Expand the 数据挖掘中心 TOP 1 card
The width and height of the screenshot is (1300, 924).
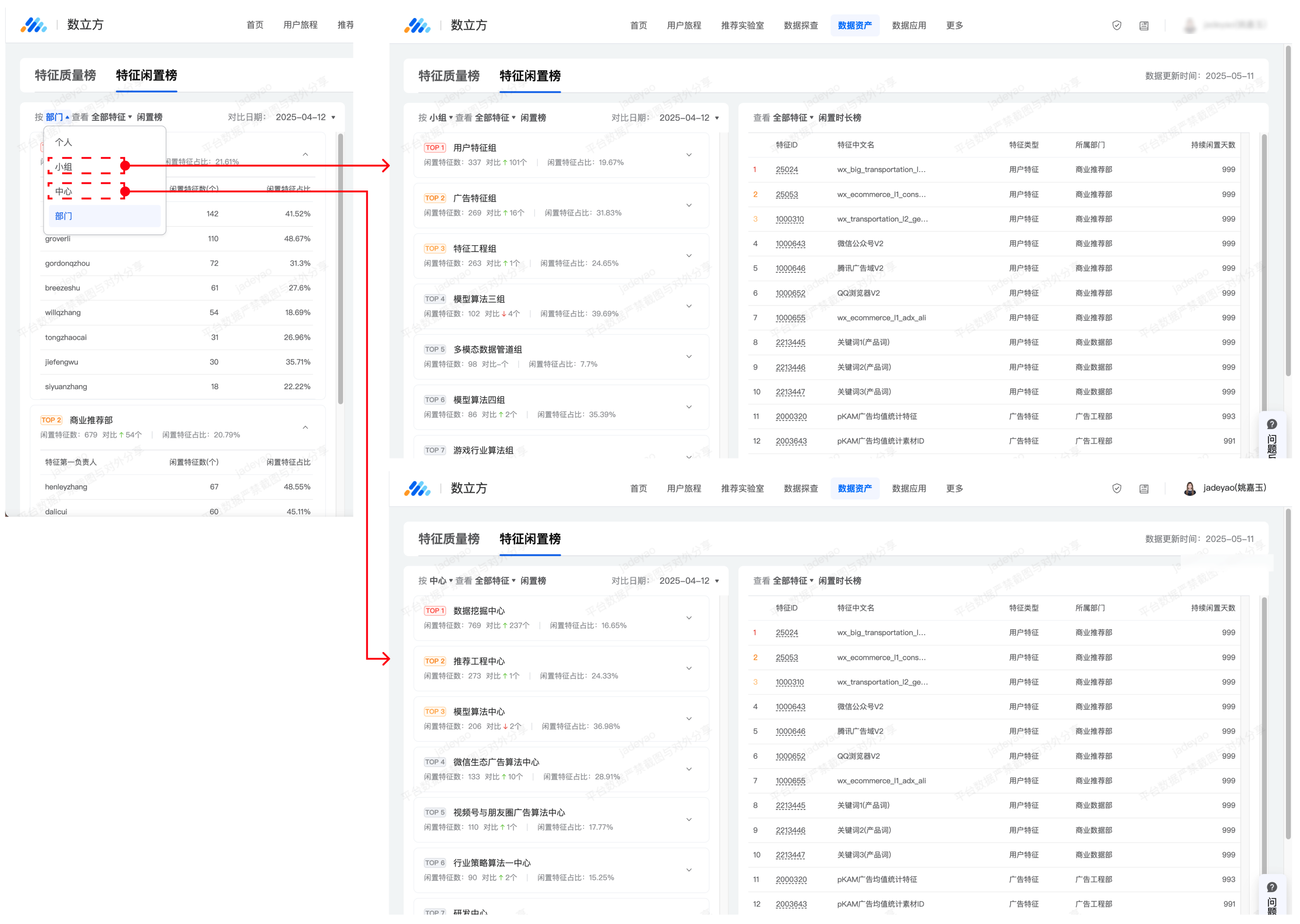688,618
